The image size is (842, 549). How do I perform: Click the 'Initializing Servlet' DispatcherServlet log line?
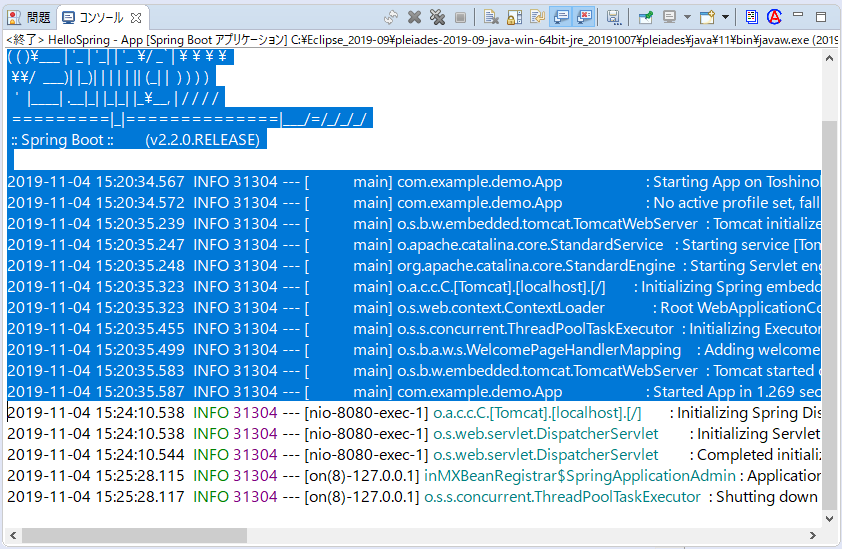pyautogui.click(x=414, y=434)
